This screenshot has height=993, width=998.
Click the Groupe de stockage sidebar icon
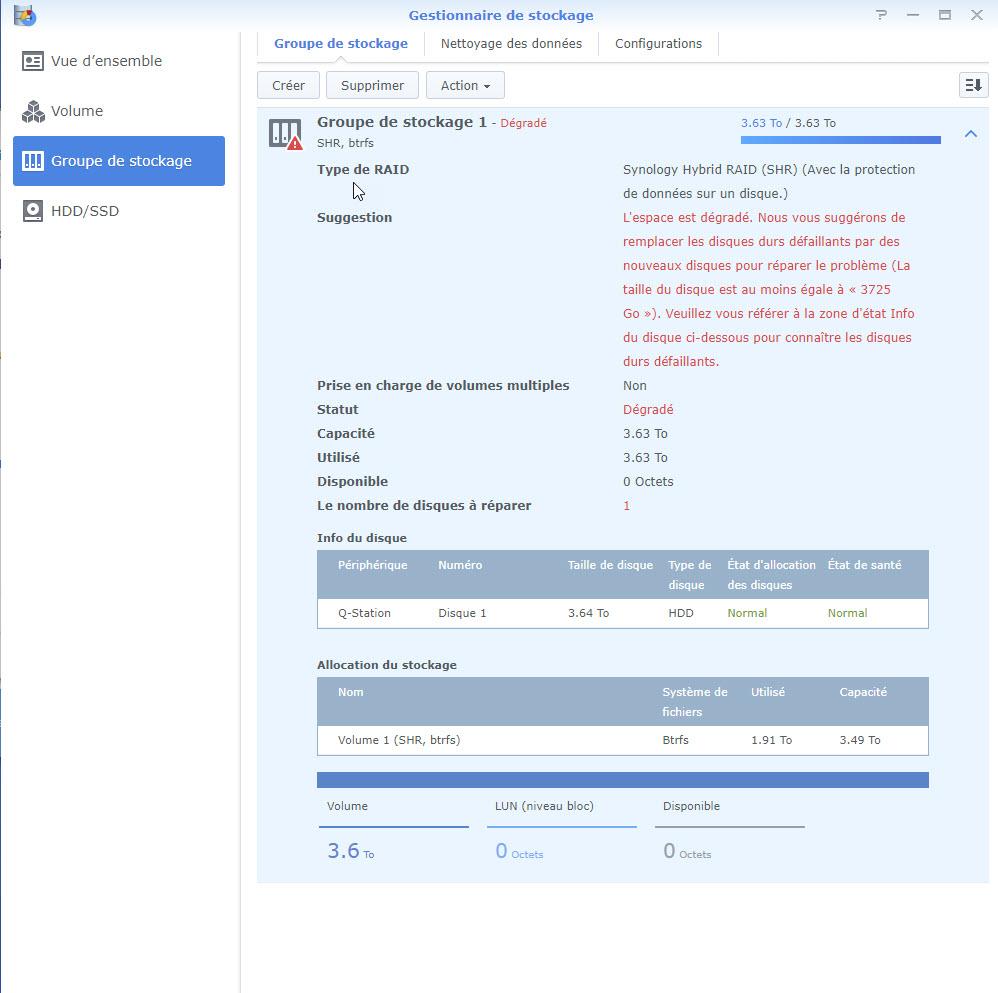pos(32,161)
